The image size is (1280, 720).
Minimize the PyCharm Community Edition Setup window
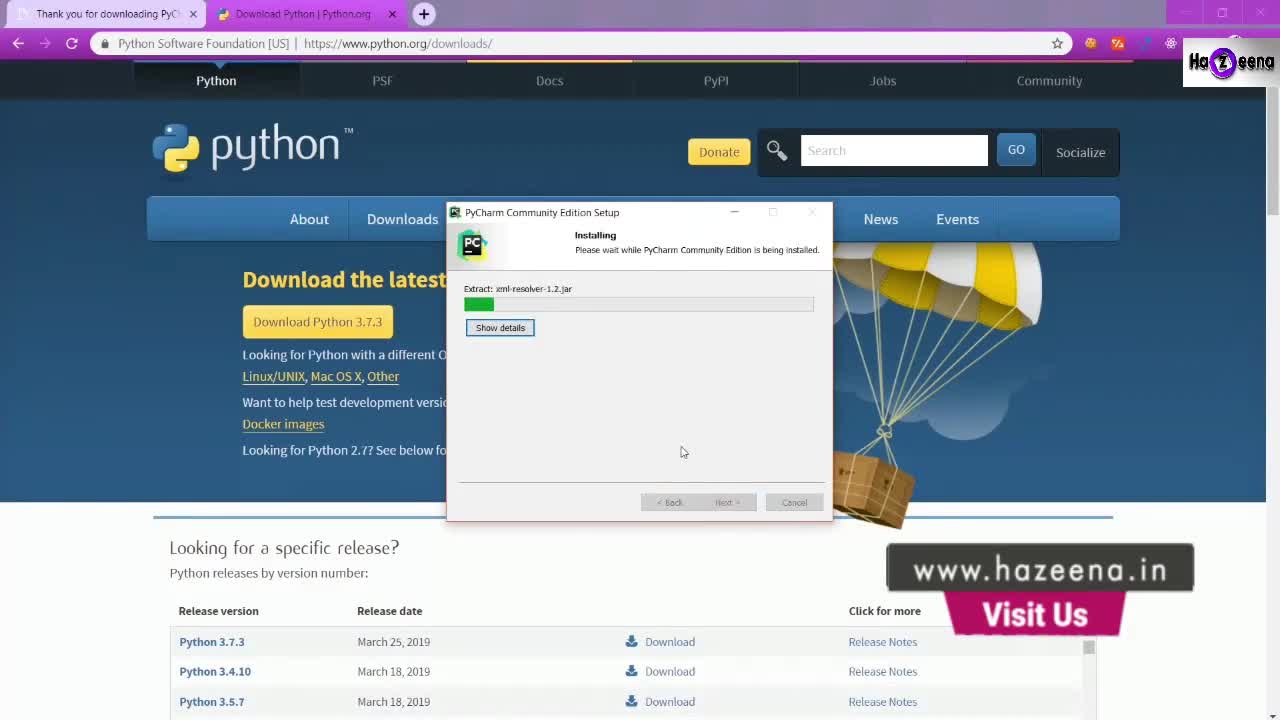[734, 212]
